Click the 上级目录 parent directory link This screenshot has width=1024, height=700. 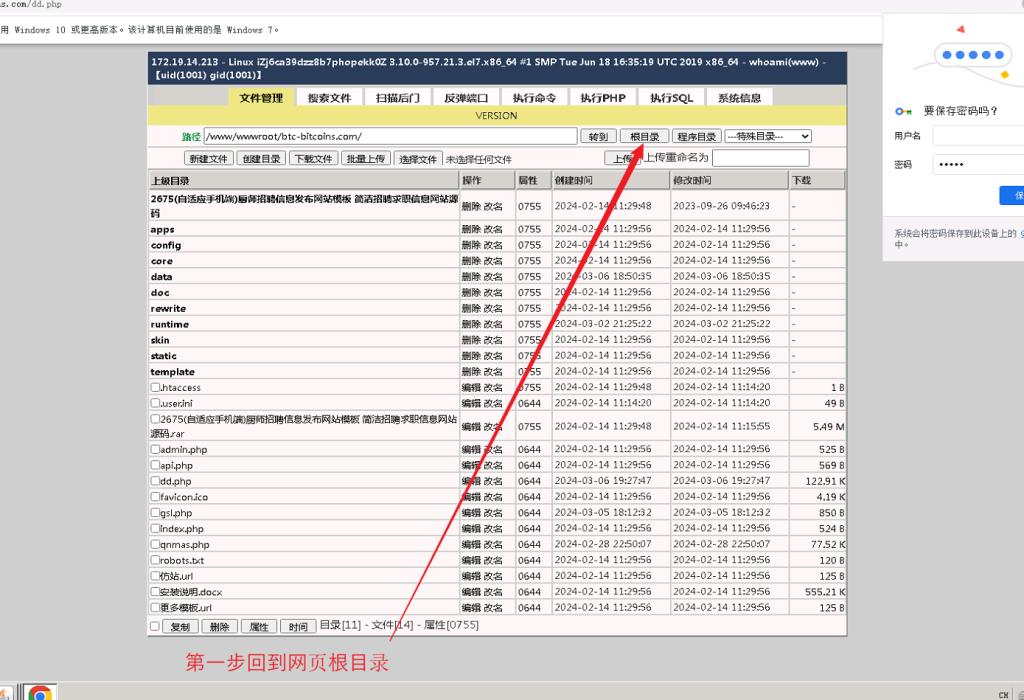(x=170, y=181)
